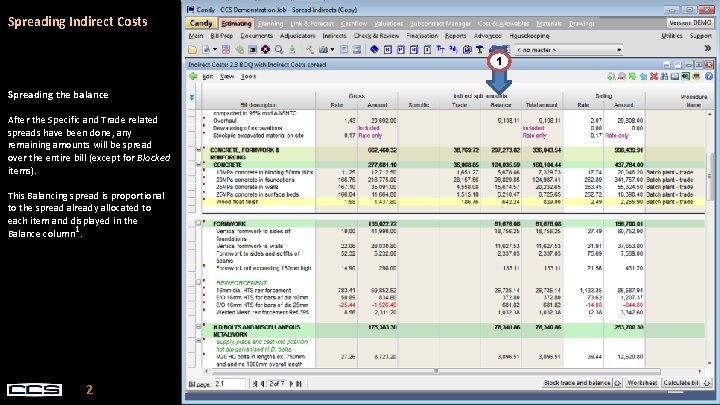Click the printer-like icon near help icon
The image size is (720, 405).
[697, 76]
